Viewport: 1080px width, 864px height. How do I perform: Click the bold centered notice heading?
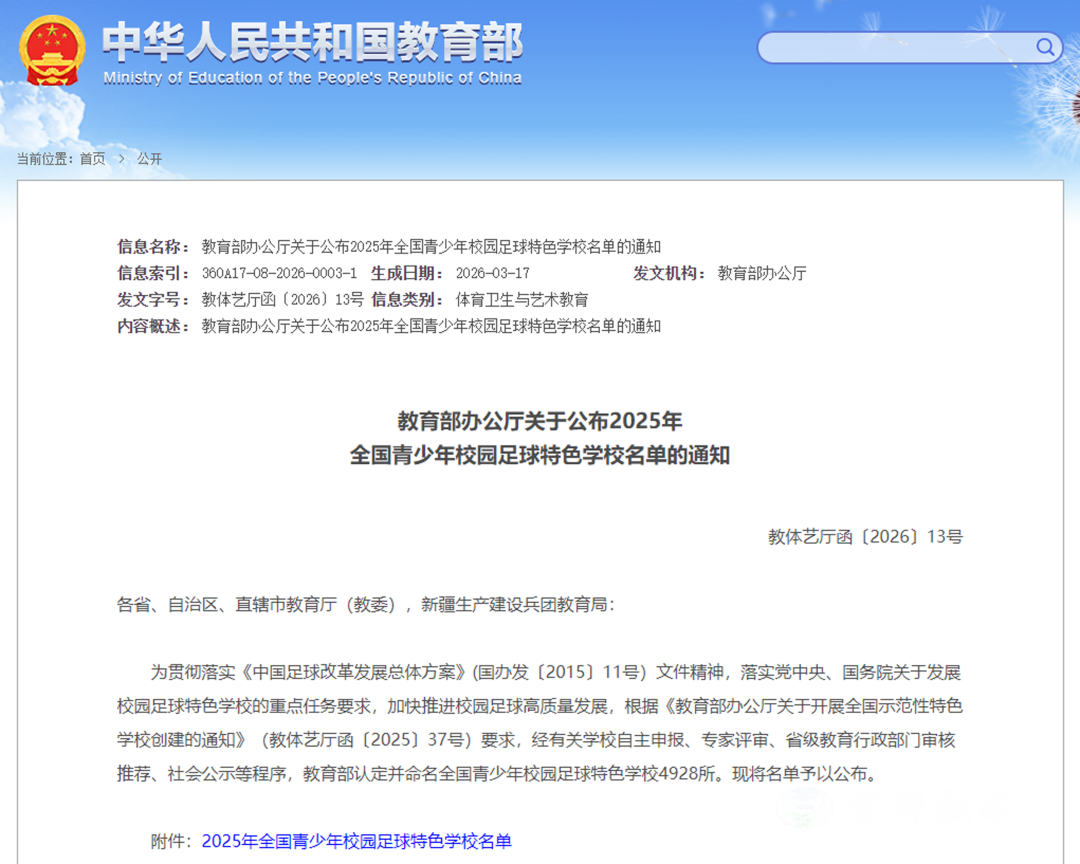pos(540,437)
